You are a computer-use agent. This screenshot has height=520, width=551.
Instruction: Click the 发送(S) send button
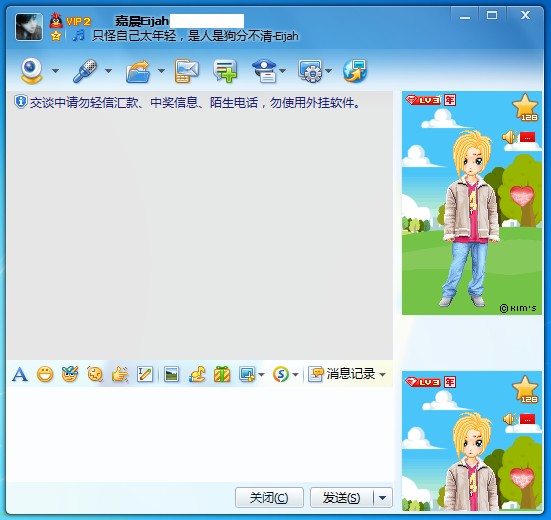[342, 498]
